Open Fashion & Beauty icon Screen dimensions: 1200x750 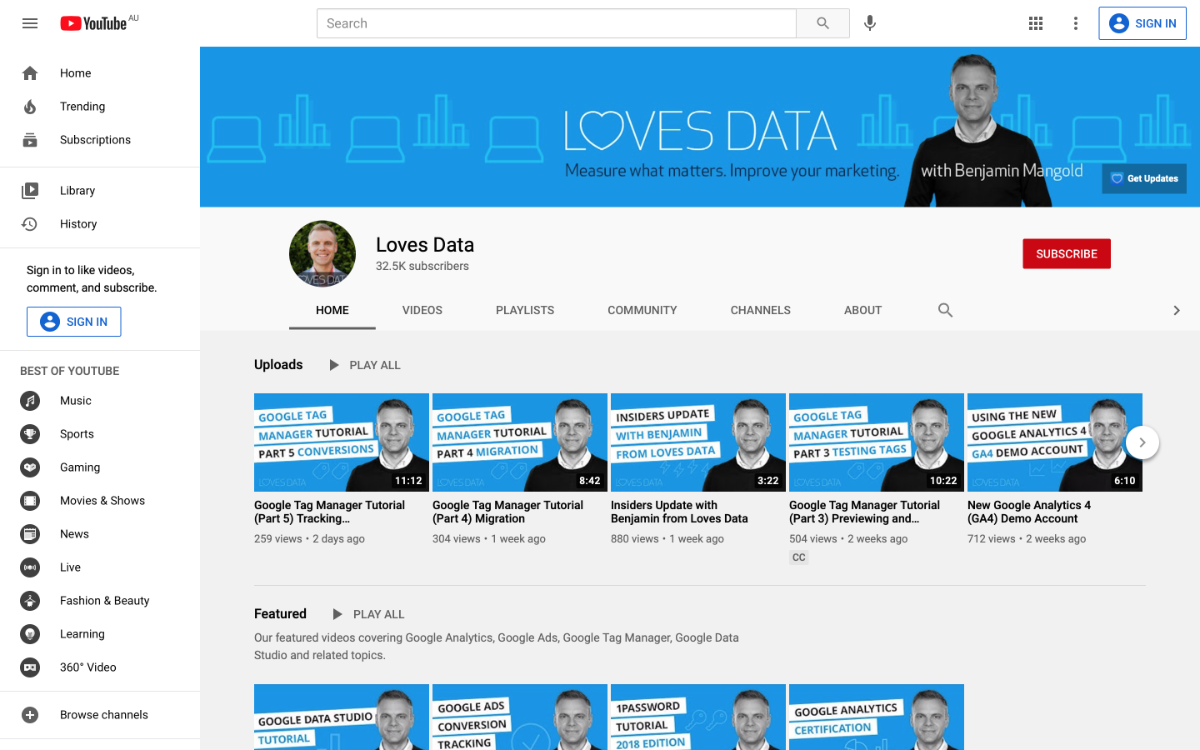(x=30, y=601)
